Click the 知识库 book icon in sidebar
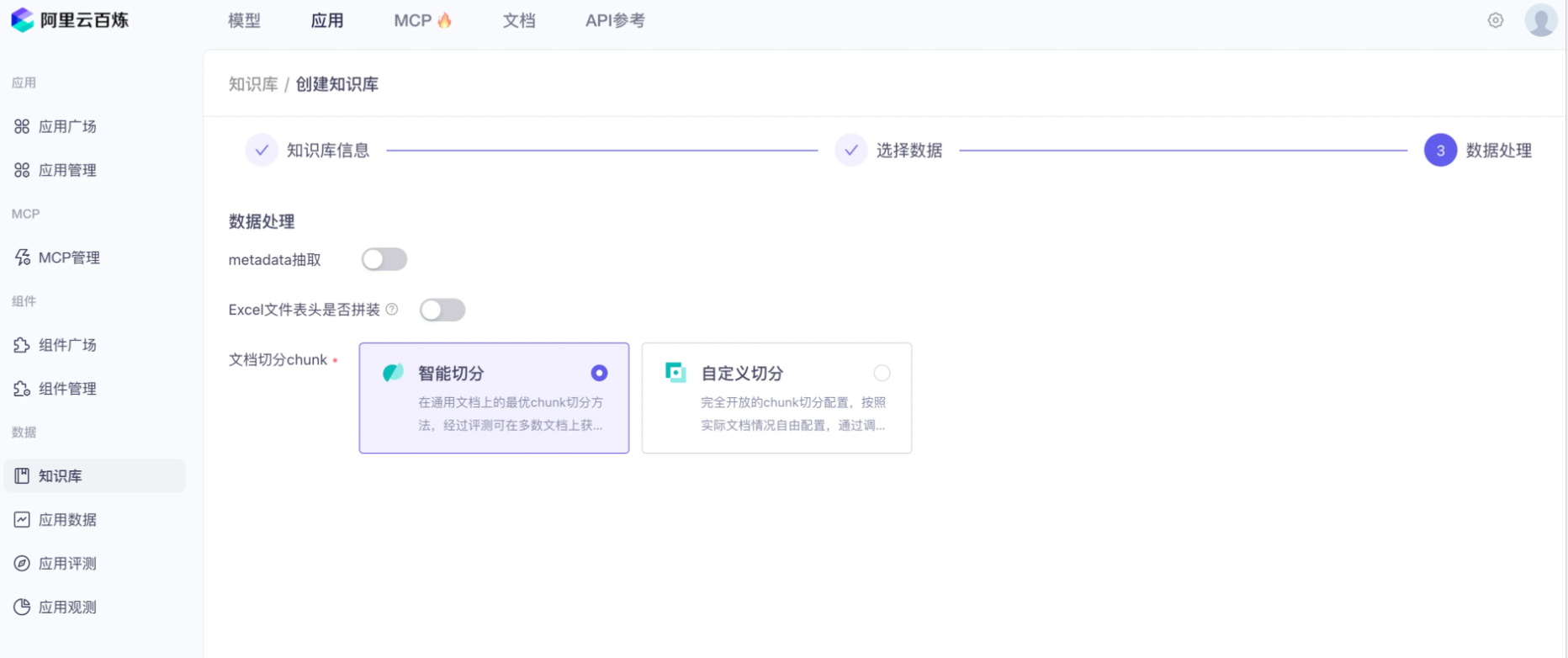1568x658 pixels. [22, 476]
